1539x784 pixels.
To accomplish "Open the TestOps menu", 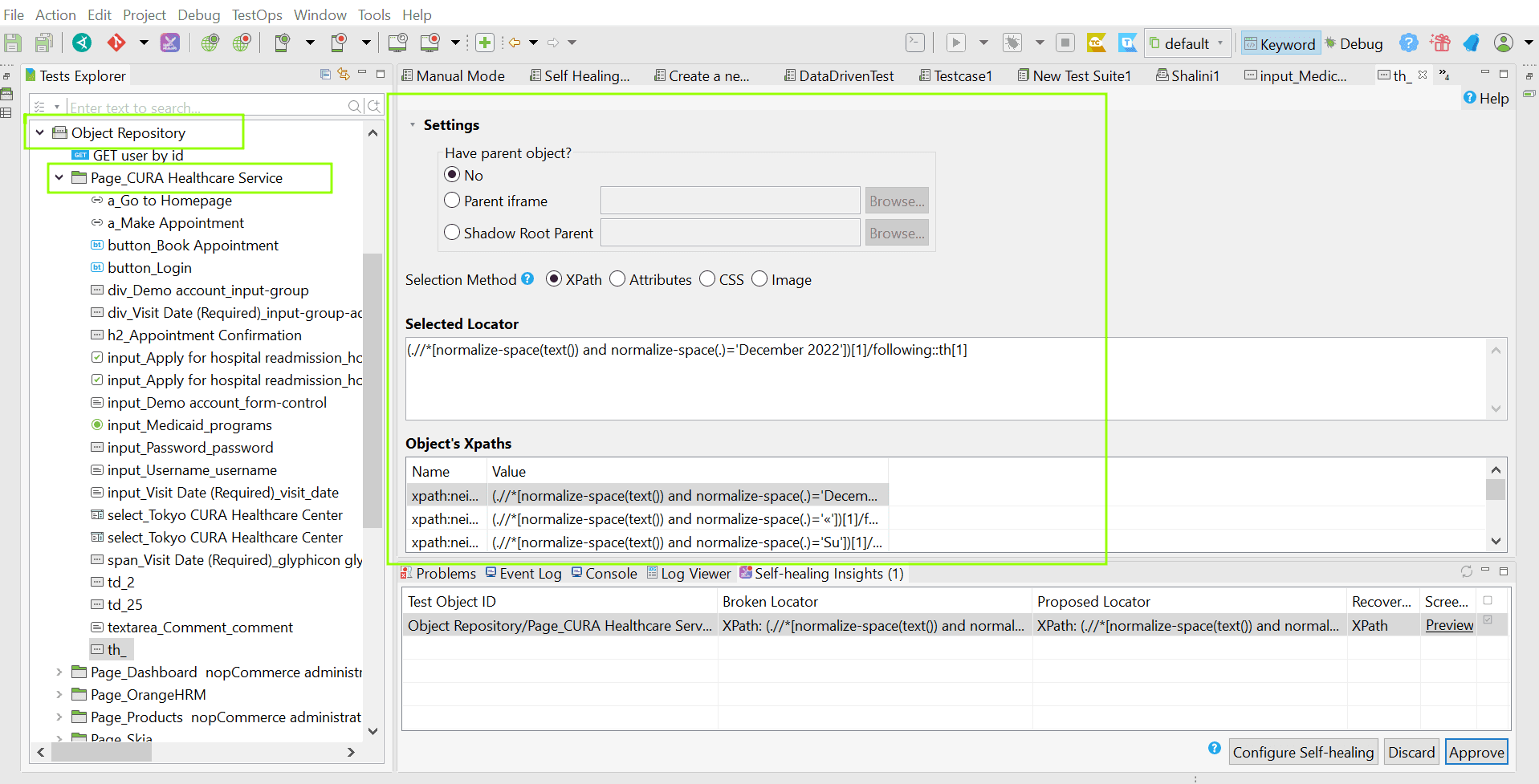I will (256, 14).
